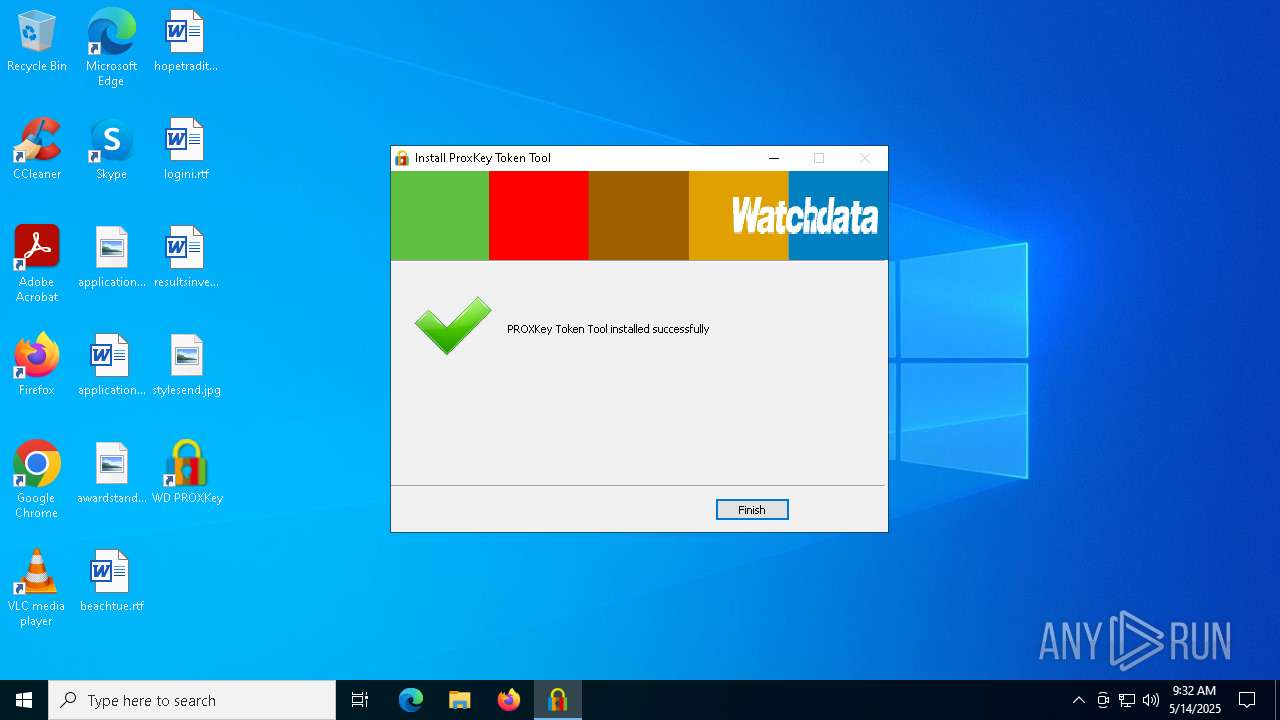This screenshot has height=720, width=1280.
Task: Open File Explorer from the taskbar
Action: (460, 700)
